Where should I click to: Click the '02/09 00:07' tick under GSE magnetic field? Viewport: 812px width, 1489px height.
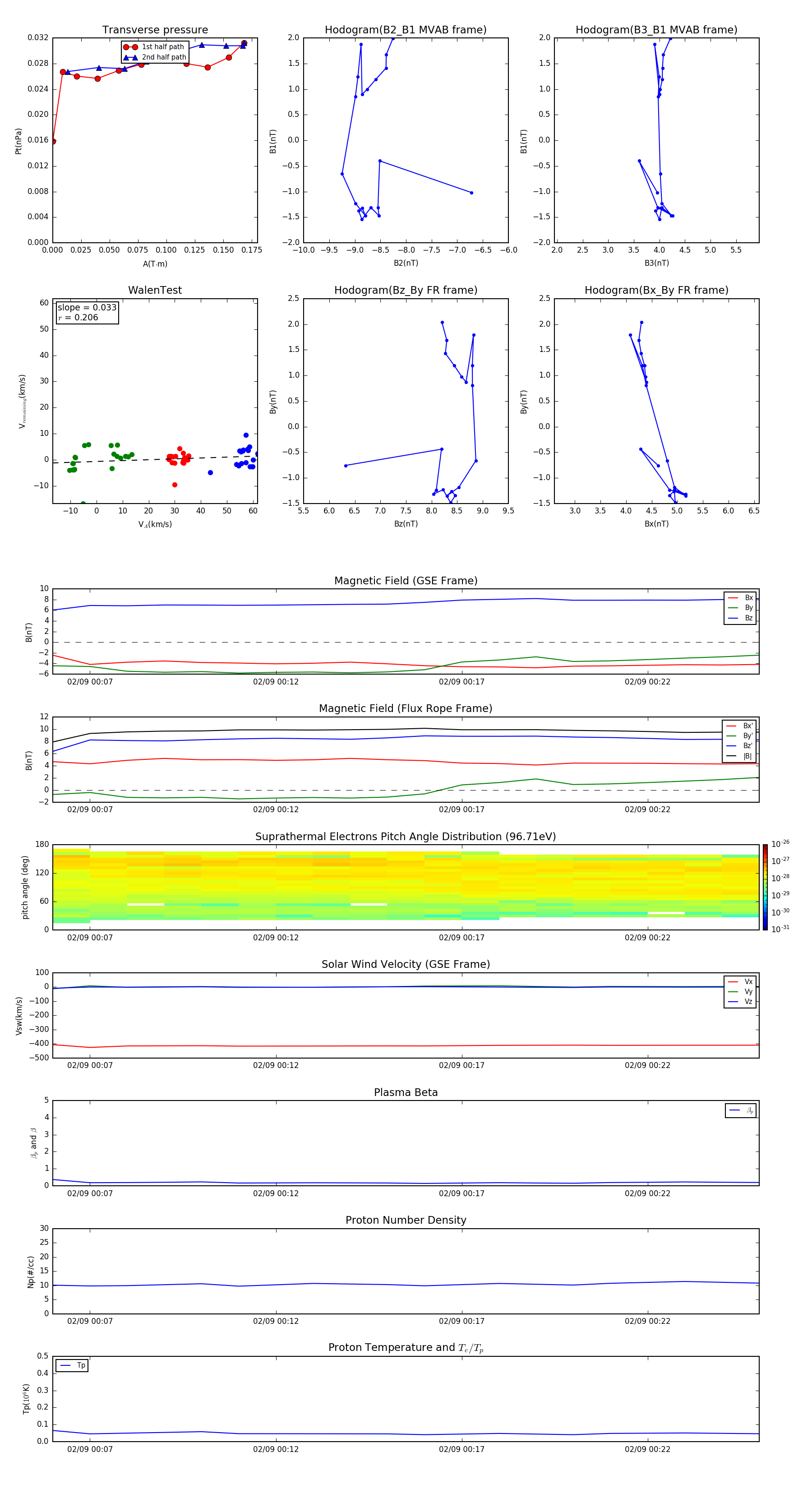point(90,682)
